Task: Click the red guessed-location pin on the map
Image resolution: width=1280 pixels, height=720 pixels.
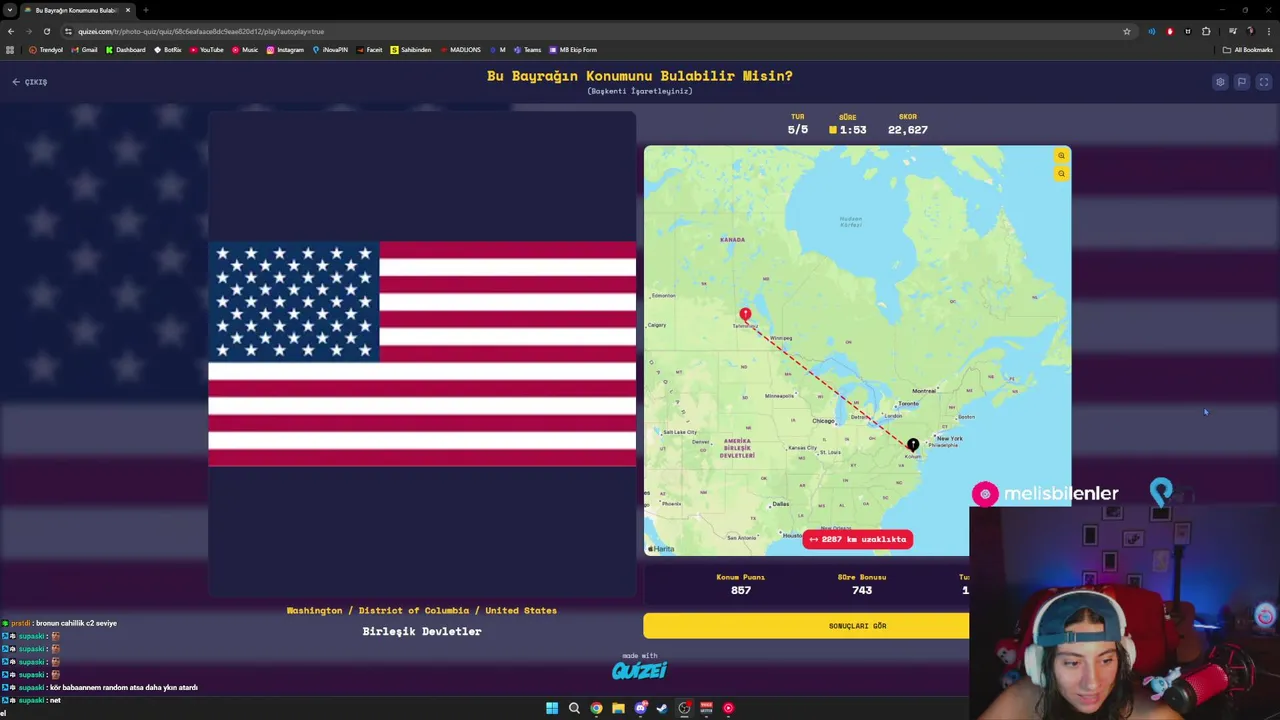Action: [x=745, y=315]
